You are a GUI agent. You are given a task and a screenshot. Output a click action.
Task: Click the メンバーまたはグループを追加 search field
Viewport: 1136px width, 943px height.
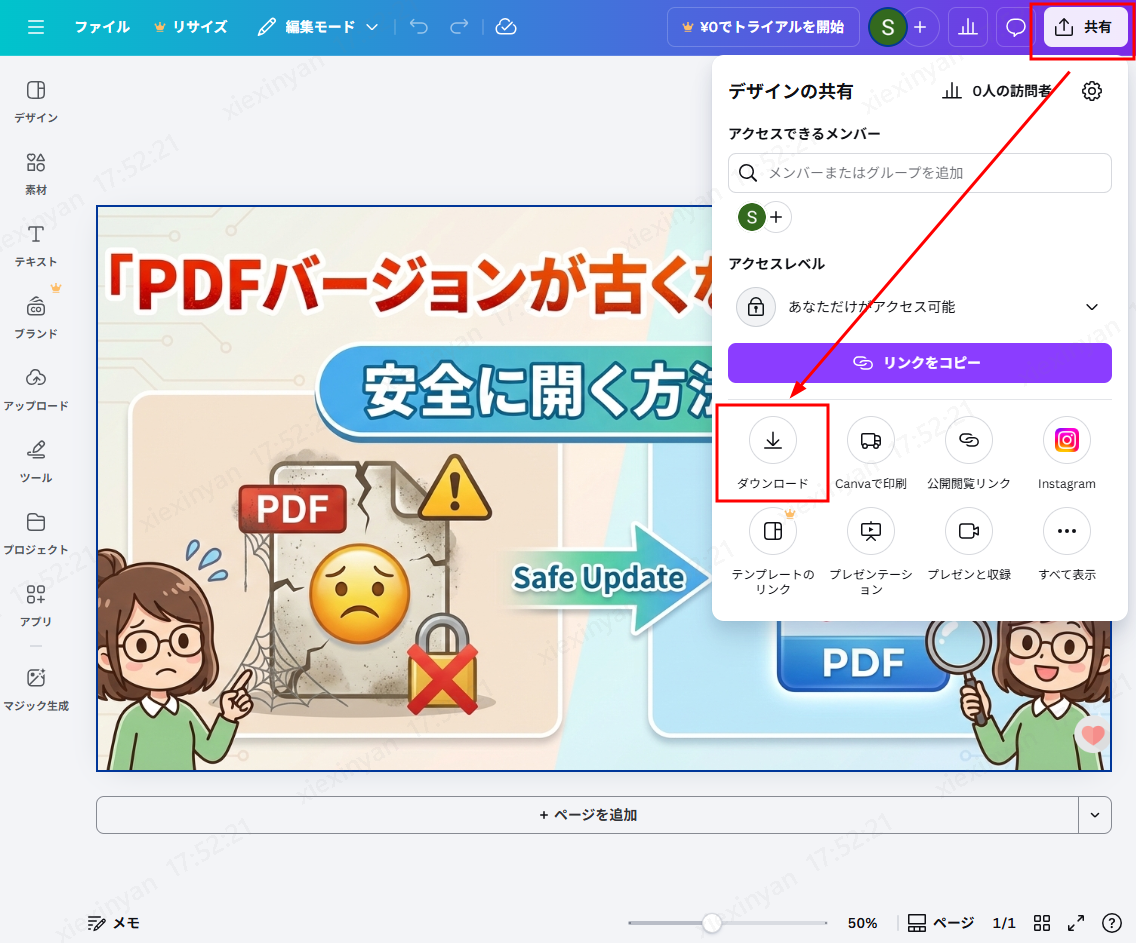pos(919,172)
